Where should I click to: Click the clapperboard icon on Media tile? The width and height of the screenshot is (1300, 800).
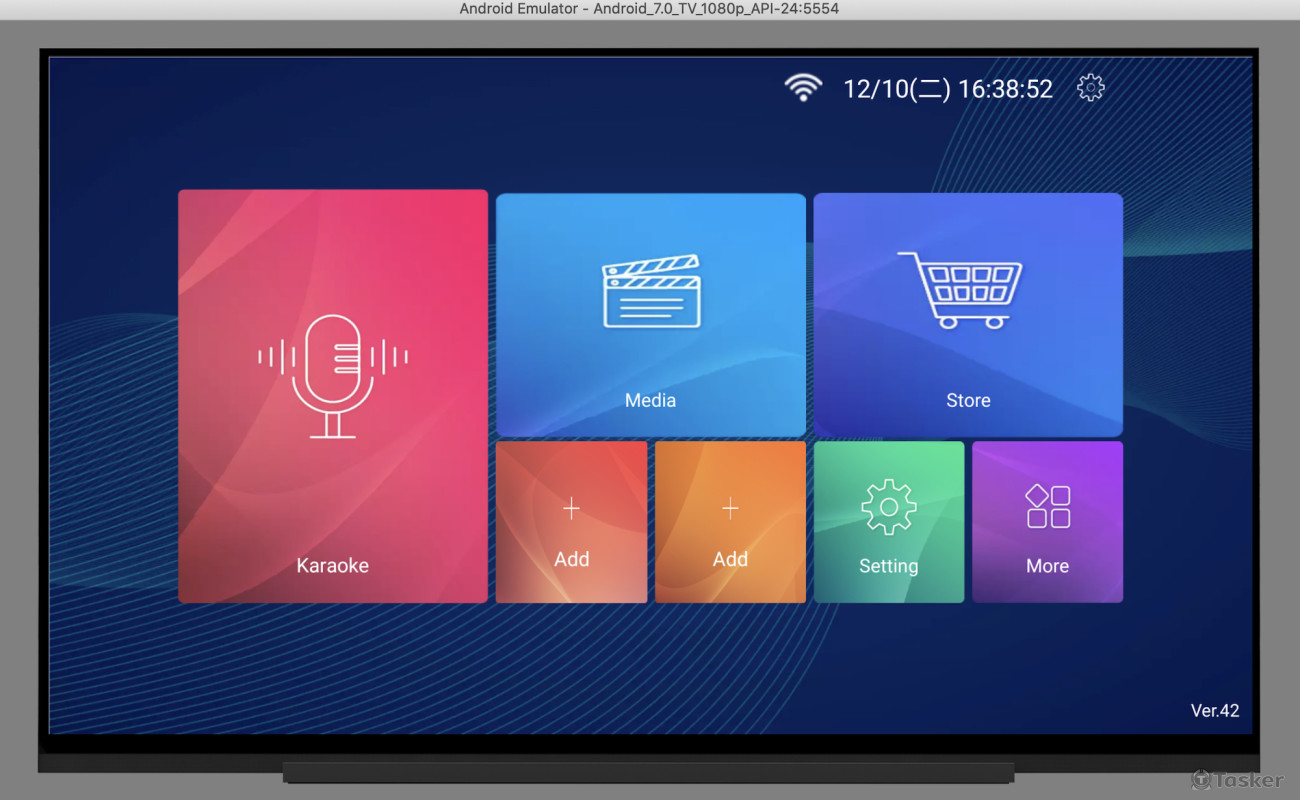(650, 292)
